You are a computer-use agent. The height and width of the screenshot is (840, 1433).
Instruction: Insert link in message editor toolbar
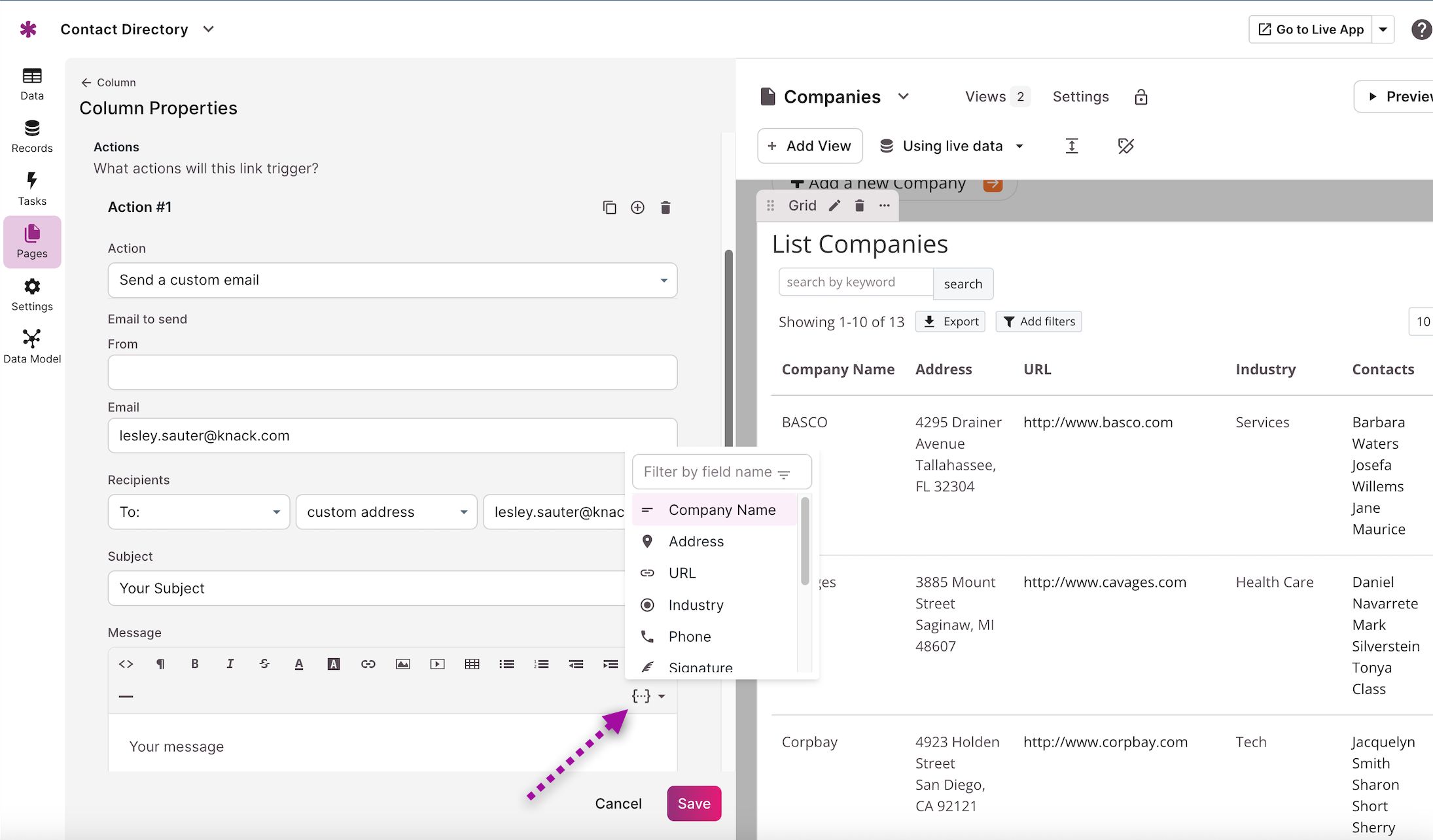368,664
